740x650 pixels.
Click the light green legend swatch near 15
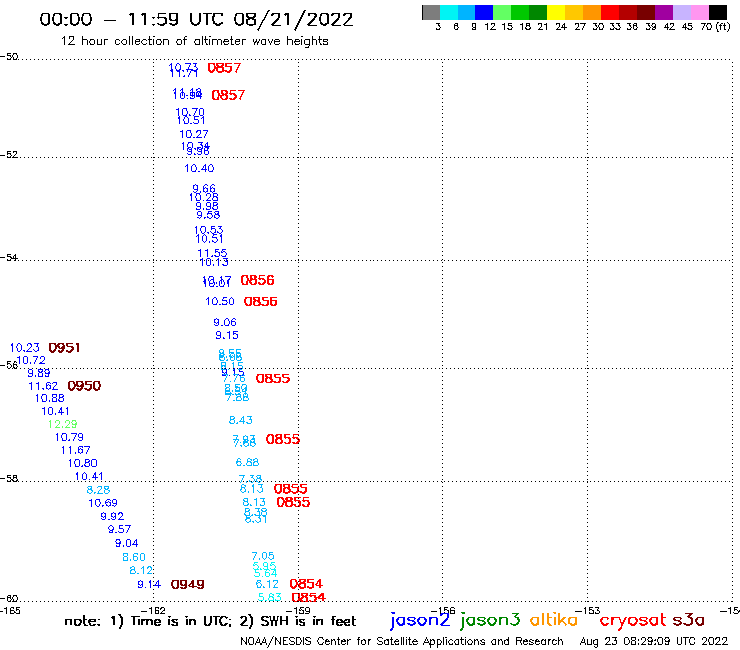pos(502,12)
